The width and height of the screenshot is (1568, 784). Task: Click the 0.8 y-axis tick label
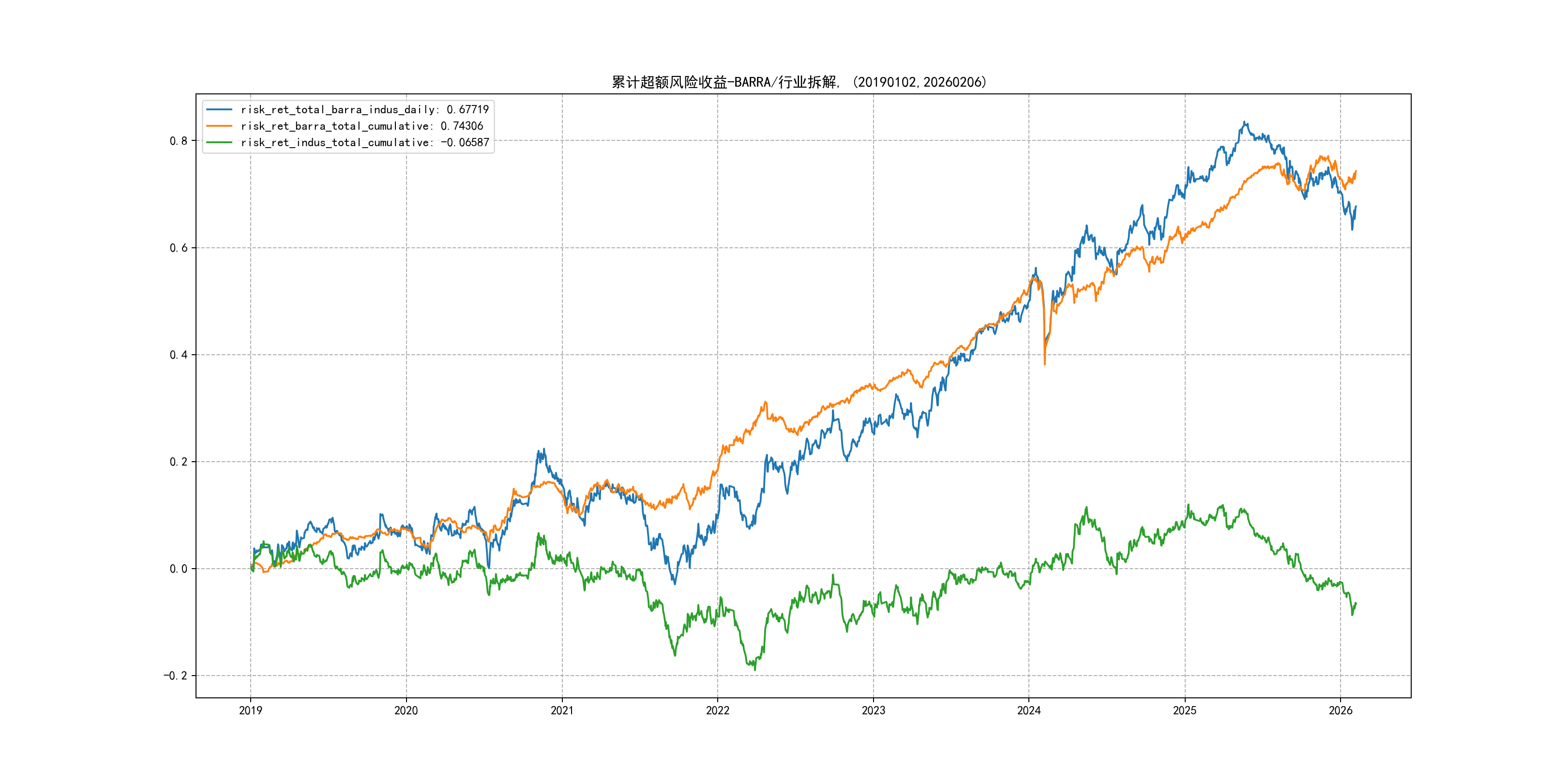(179, 141)
